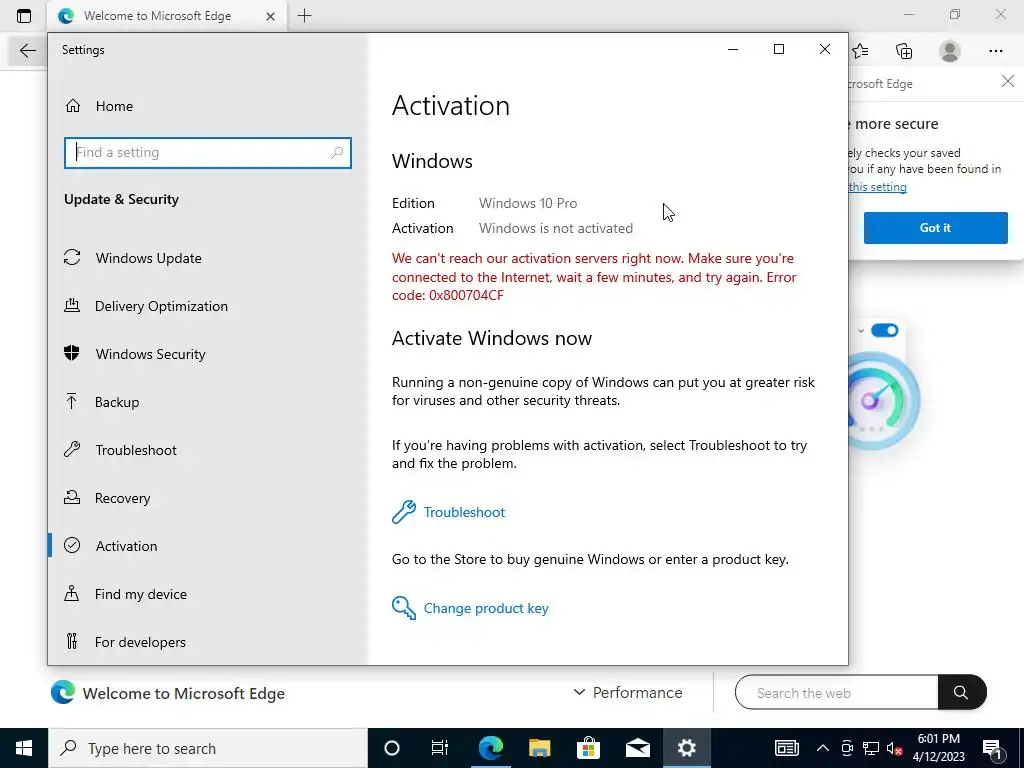Click the For developers tools icon
1024x768 pixels.
pos(72,641)
